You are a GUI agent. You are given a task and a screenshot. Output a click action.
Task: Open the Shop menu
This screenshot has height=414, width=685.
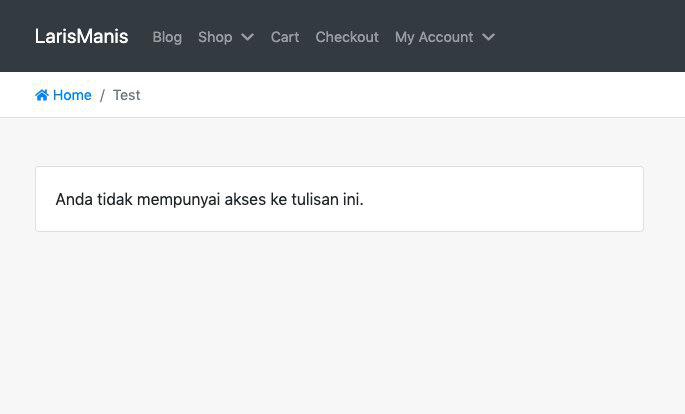point(215,37)
